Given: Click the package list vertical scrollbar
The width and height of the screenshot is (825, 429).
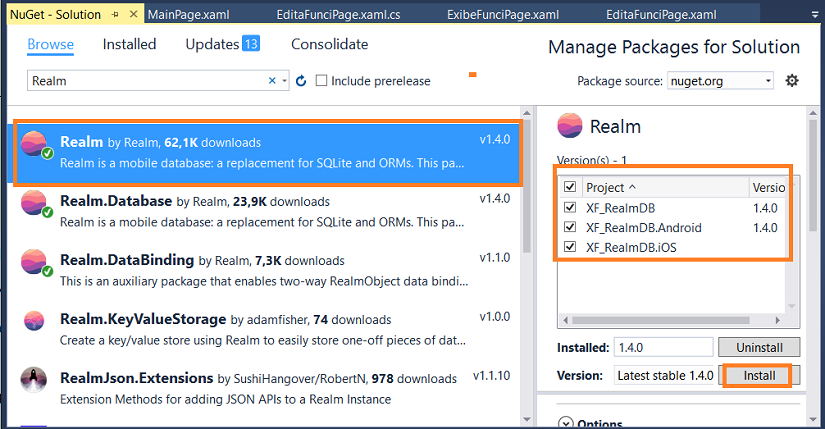Looking at the screenshot, I should pyautogui.click(x=527, y=187).
